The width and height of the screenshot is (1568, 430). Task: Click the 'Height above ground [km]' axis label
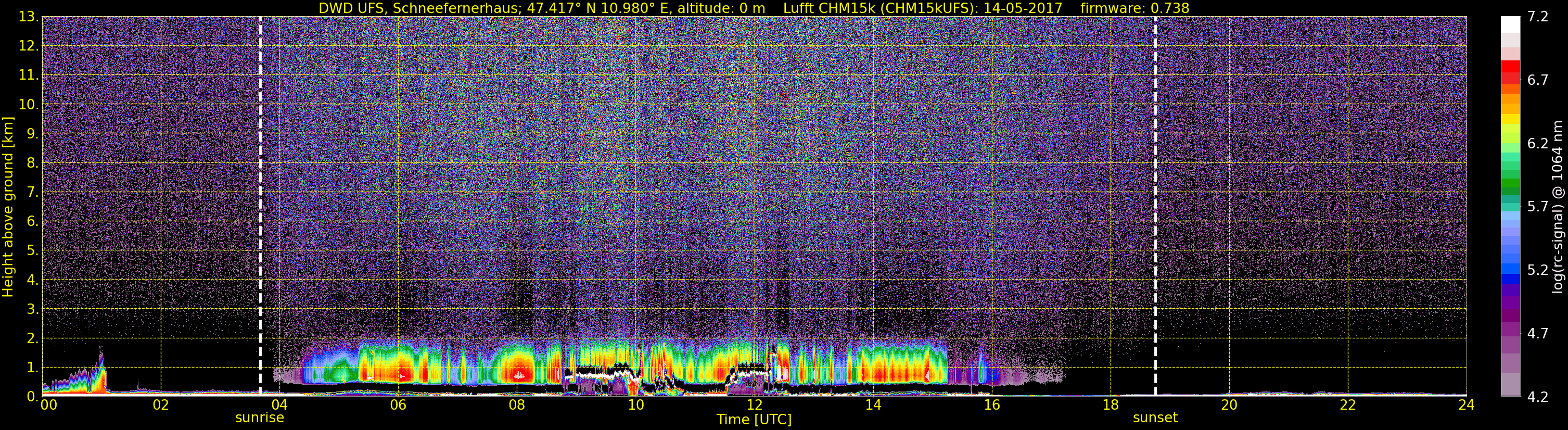pyautogui.click(x=8, y=207)
